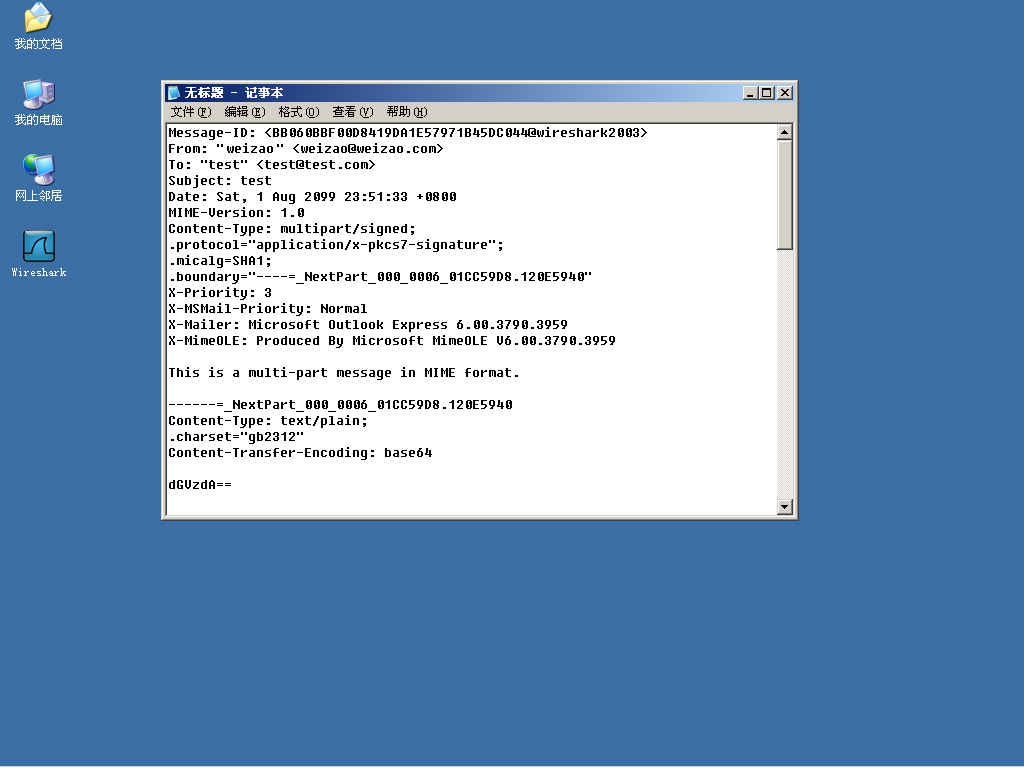This screenshot has width=1024, height=768.
Task: Select the 网上邻居 desktop icon
Action: tap(38, 178)
